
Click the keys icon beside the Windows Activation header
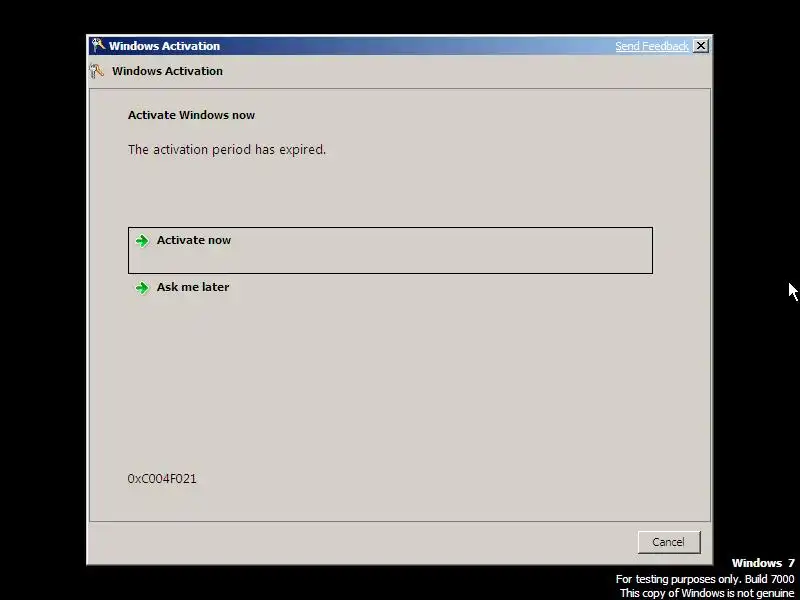(x=97, y=71)
